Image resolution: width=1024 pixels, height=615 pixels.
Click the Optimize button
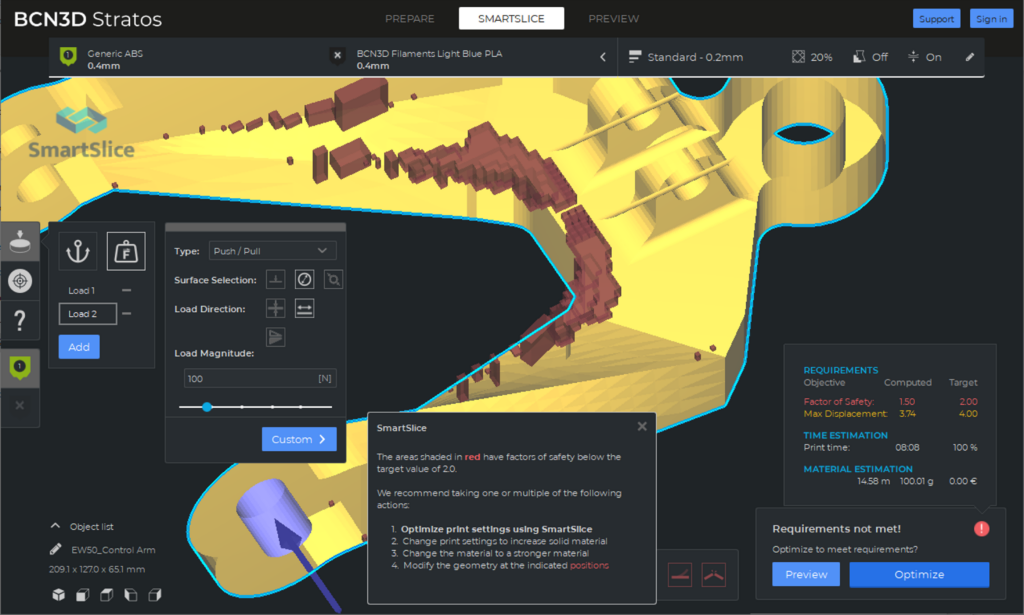(x=919, y=575)
